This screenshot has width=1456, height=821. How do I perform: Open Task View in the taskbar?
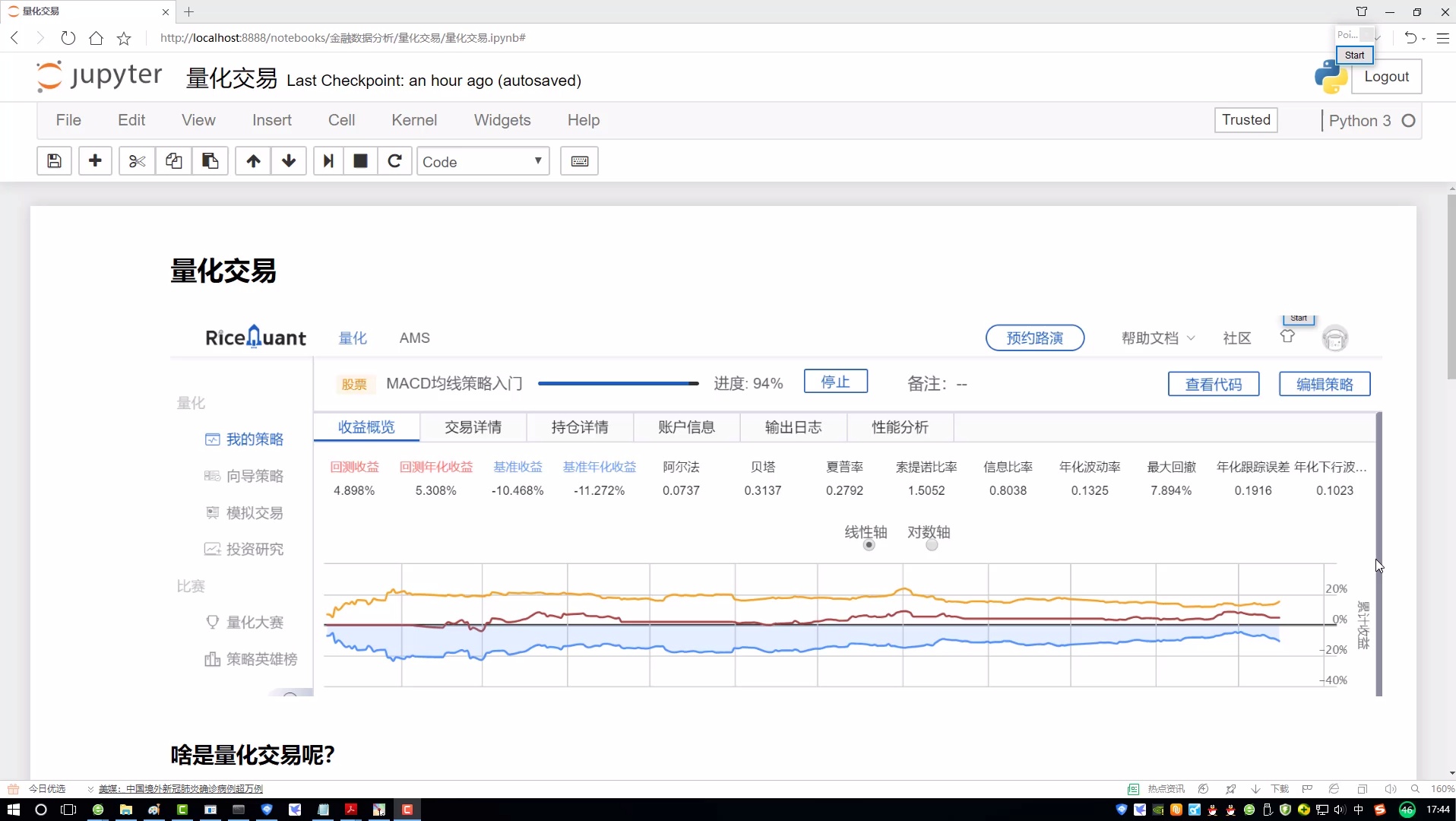68,810
